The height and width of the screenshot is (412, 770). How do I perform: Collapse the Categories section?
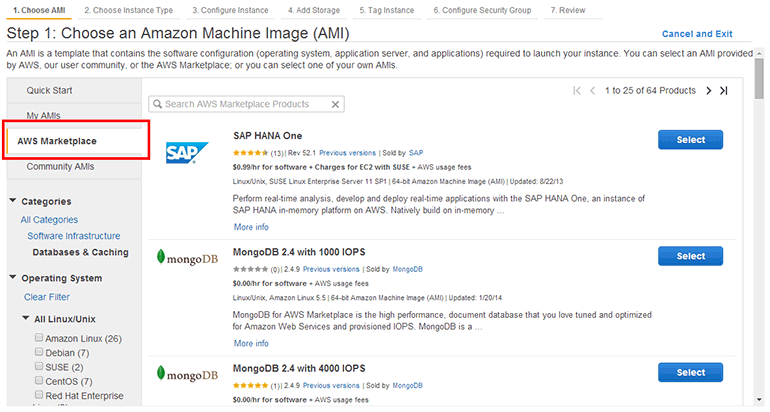(12, 201)
